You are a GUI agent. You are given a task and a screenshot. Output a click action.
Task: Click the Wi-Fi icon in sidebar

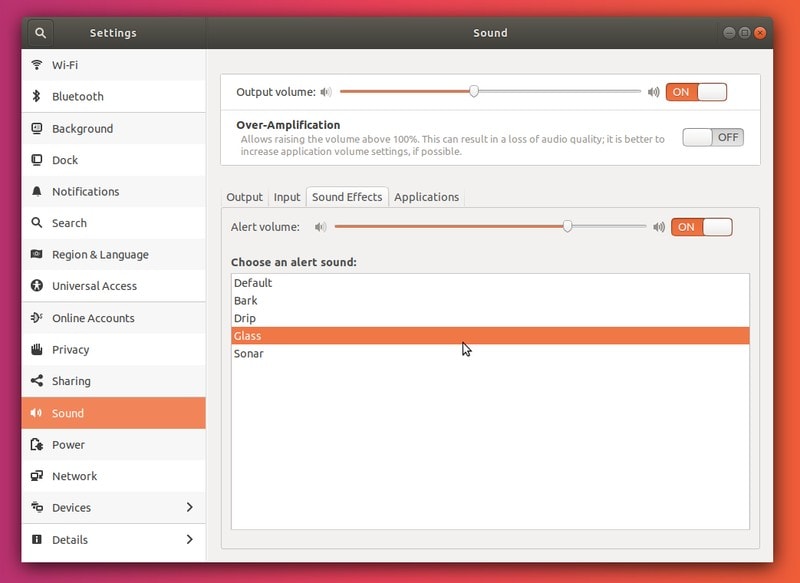[x=37, y=65]
